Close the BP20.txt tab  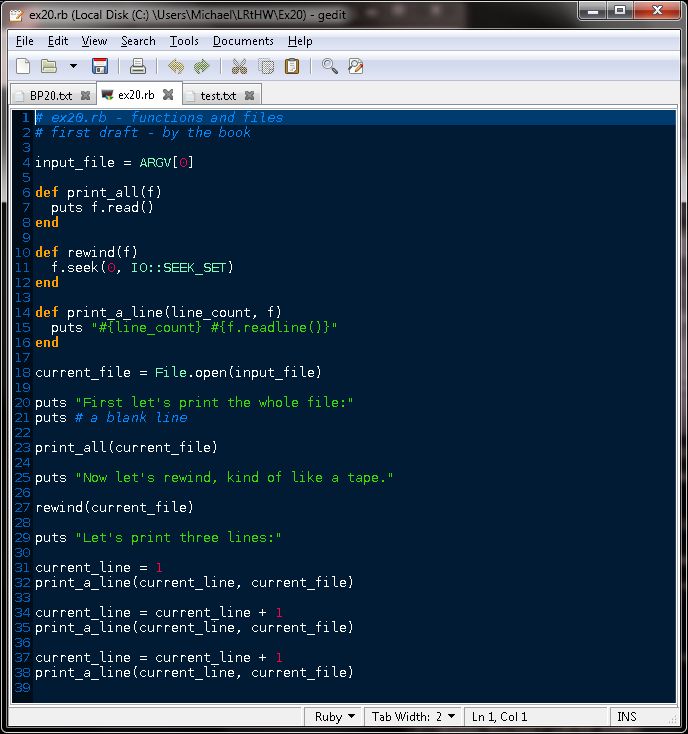point(85,96)
